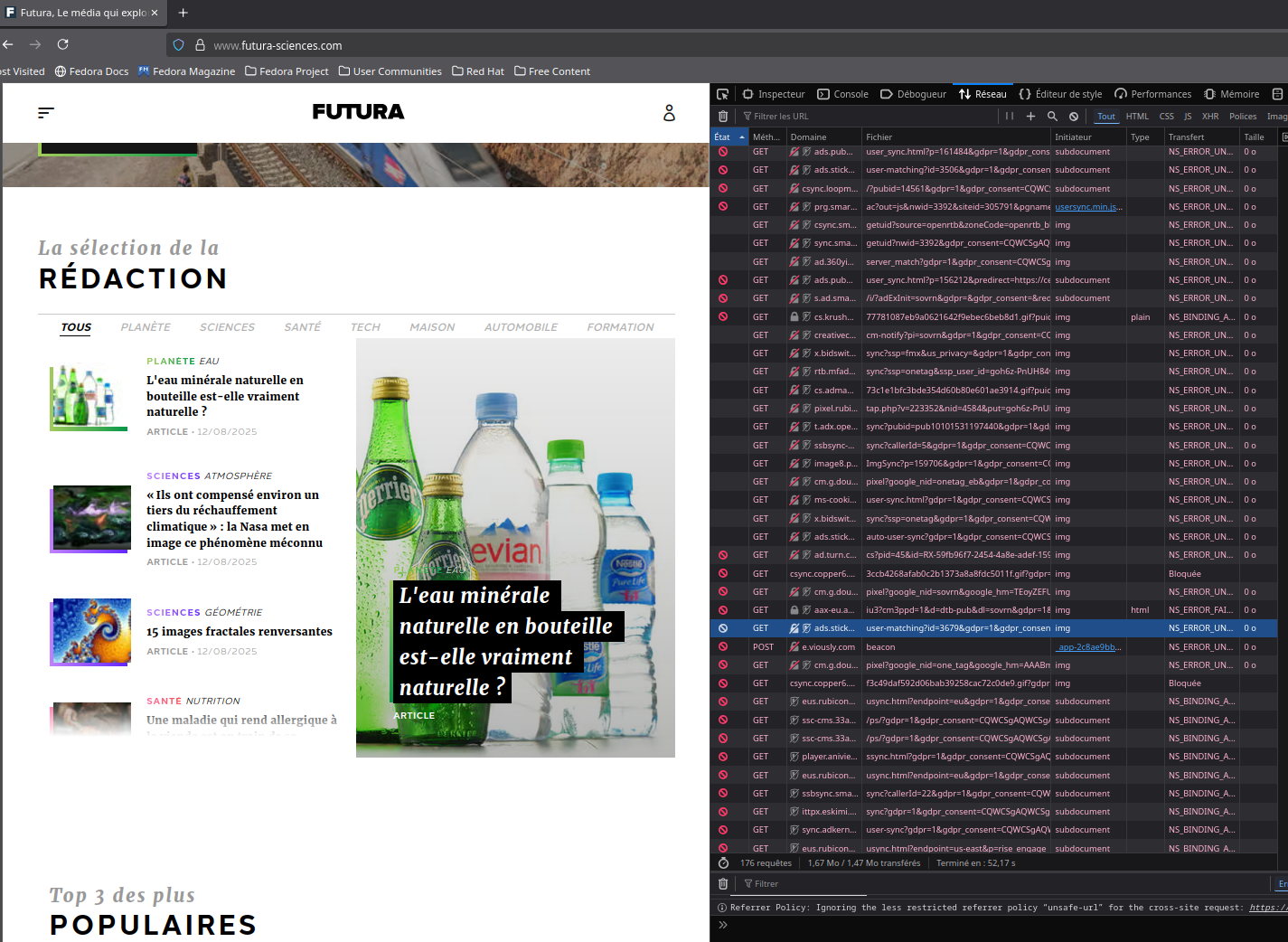Click the Filtrer les URL field

tap(868, 116)
